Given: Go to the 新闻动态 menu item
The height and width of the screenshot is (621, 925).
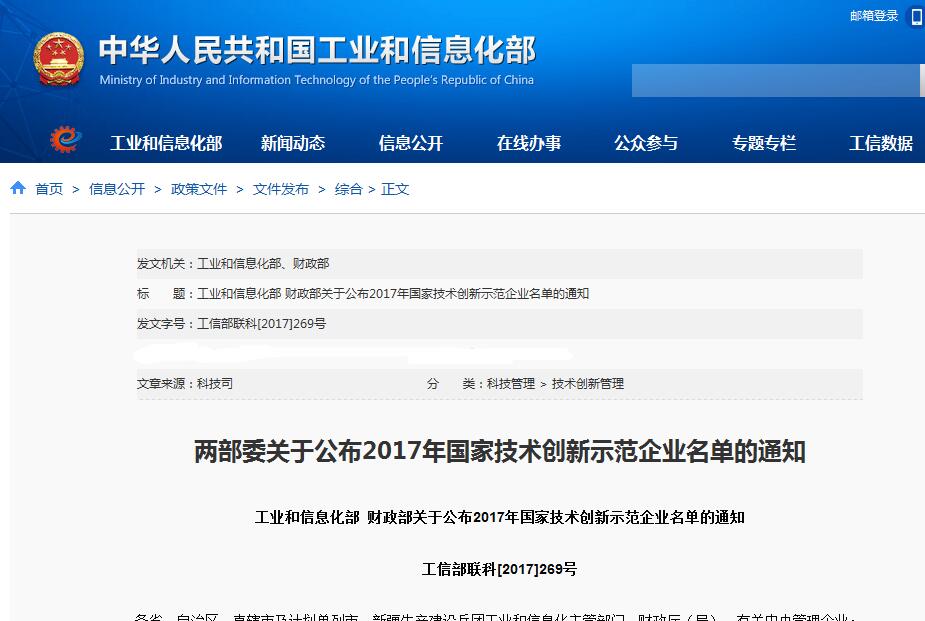Looking at the screenshot, I should [293, 143].
